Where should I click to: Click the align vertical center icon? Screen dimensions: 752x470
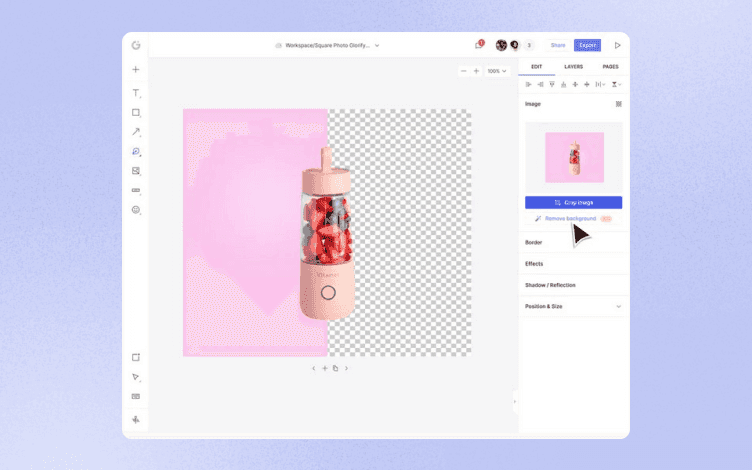587,84
